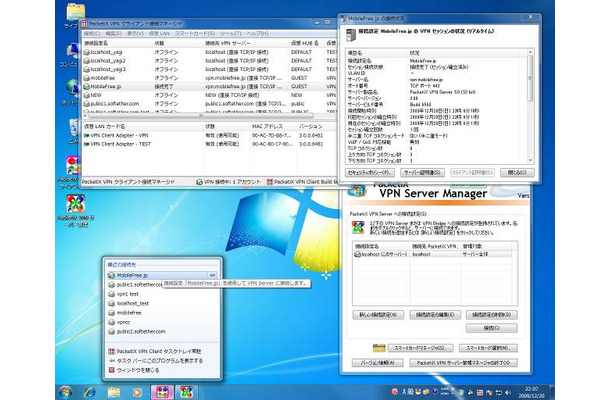Open Windows Media Player from taskbar
The image size is (610, 400).
[137, 392]
